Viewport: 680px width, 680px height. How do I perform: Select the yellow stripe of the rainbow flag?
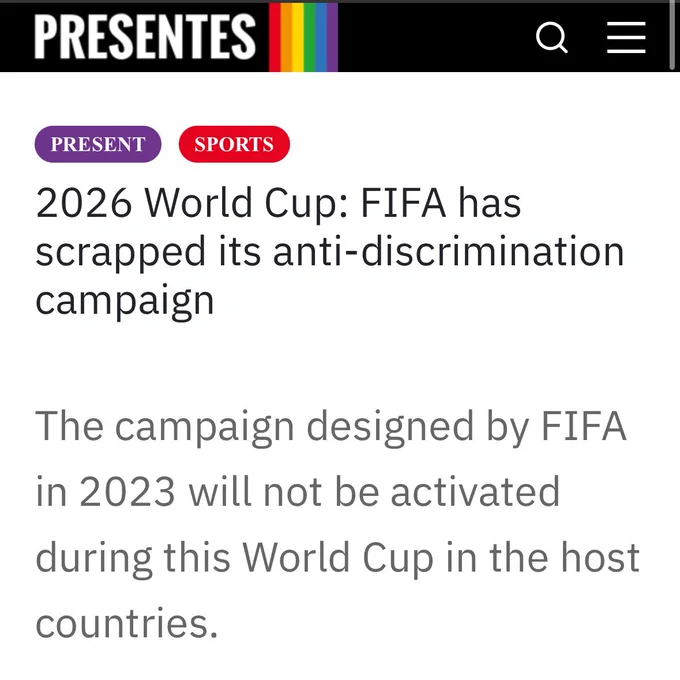(x=298, y=37)
